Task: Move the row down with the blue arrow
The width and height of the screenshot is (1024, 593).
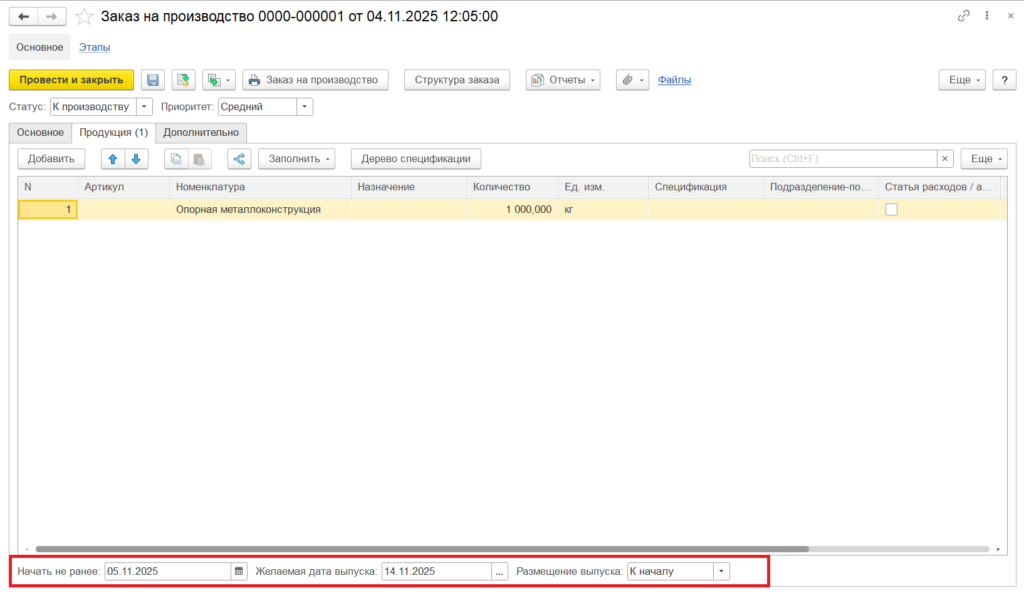Action: click(136, 159)
